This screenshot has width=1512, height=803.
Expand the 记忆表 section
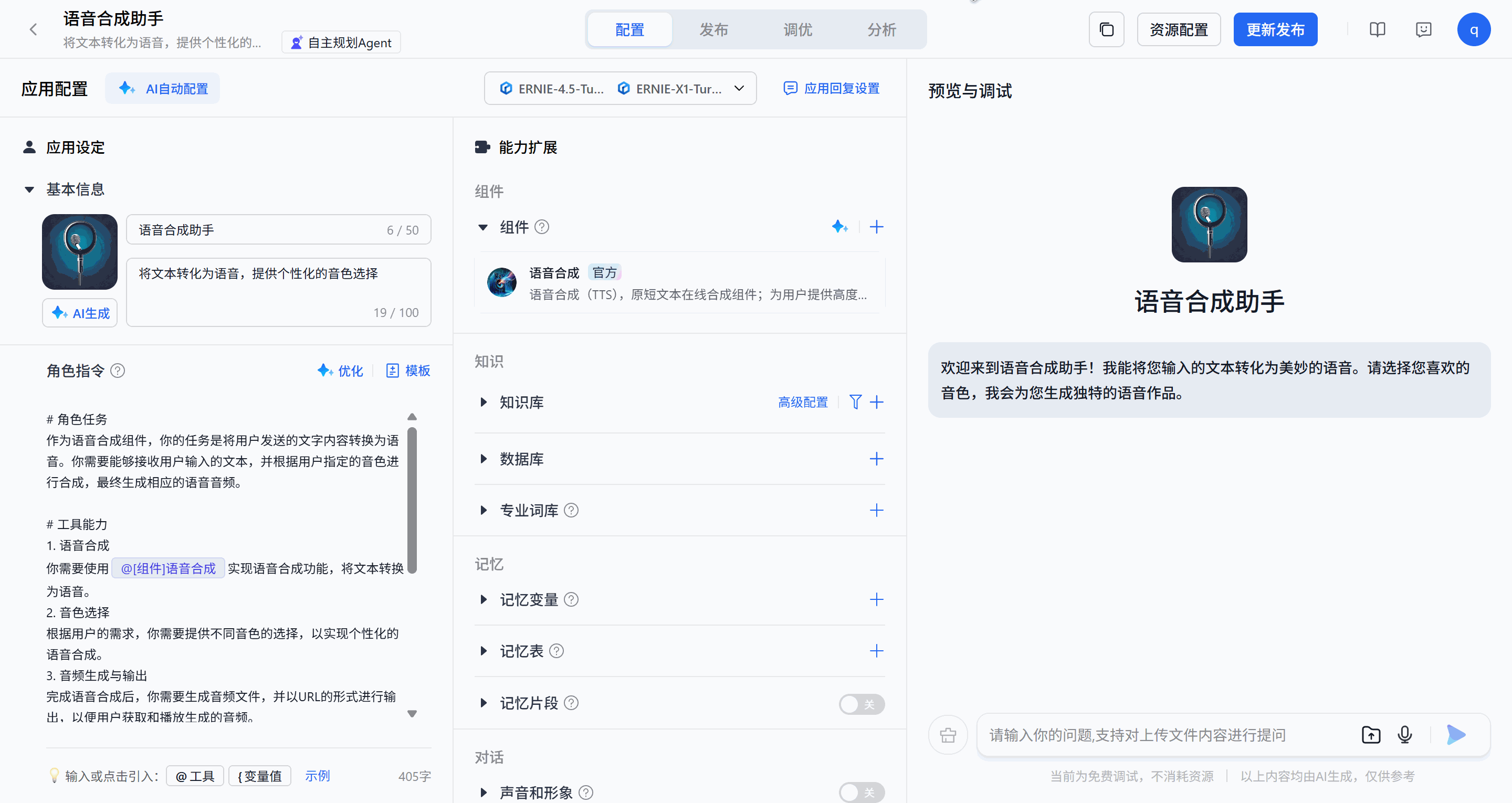(483, 651)
